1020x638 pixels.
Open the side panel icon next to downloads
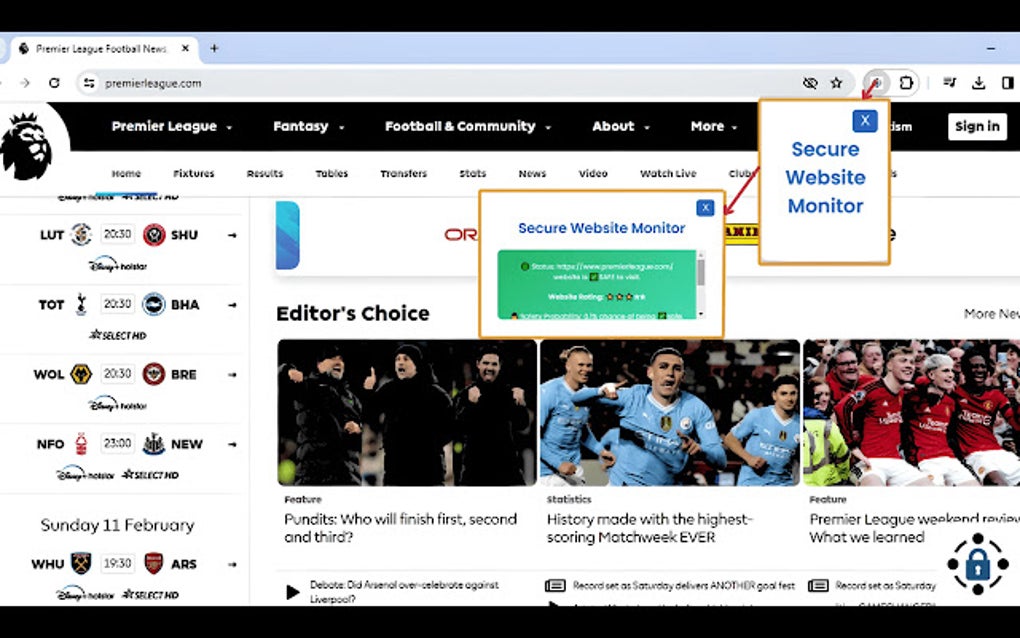coord(1009,82)
